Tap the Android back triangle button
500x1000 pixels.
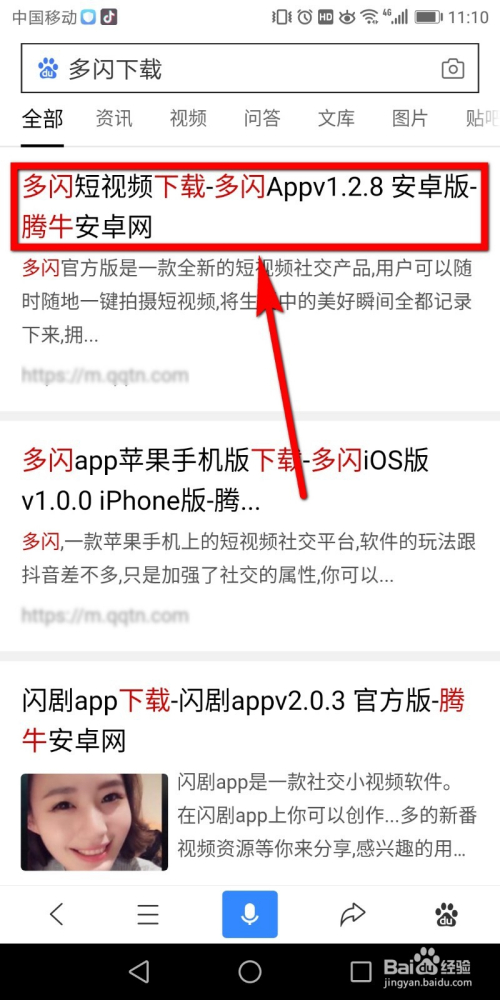(x=139, y=971)
